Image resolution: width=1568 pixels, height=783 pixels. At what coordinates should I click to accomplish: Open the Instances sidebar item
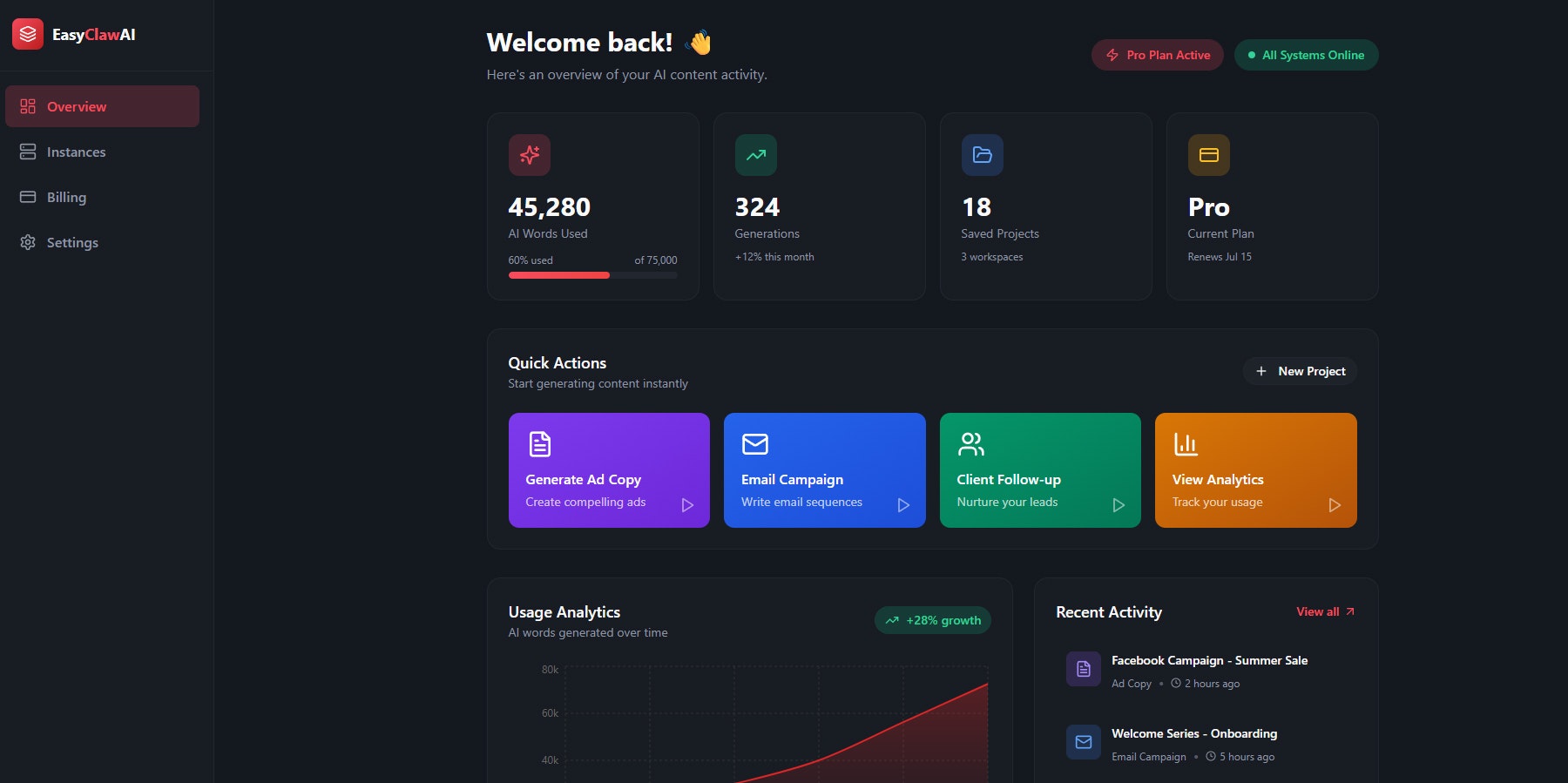click(x=102, y=152)
